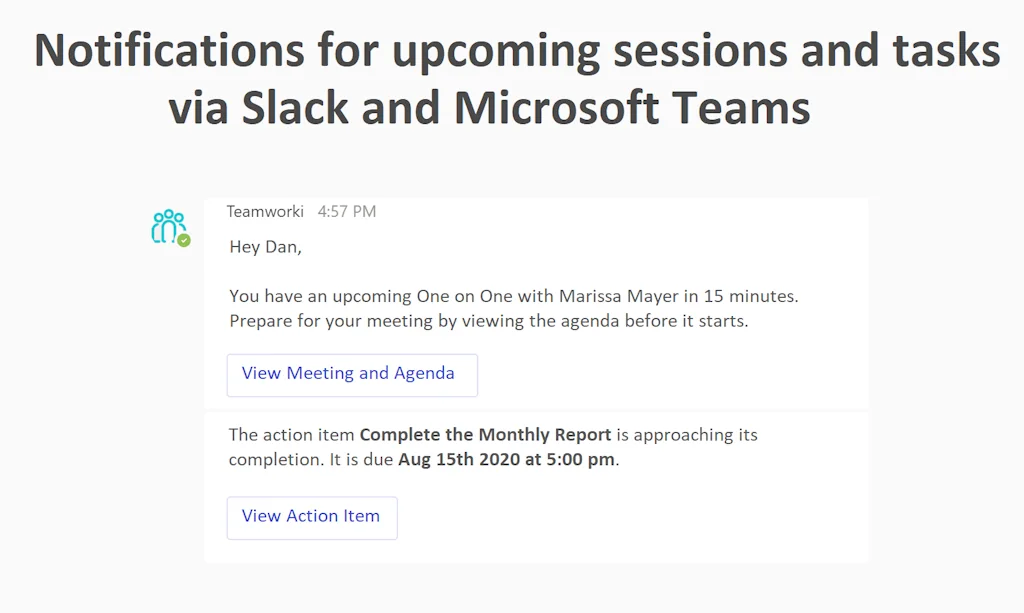This screenshot has height=613, width=1024.
Task: Click the View Meeting and Agenda button
Action: [351, 373]
